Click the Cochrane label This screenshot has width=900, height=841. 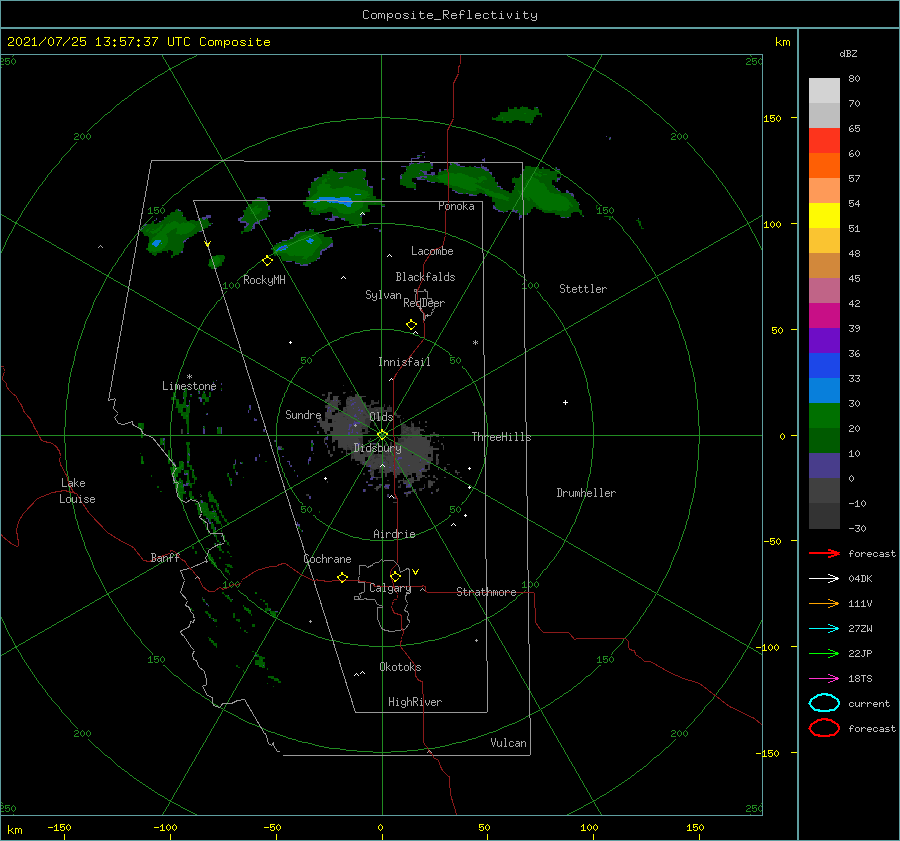point(327,559)
